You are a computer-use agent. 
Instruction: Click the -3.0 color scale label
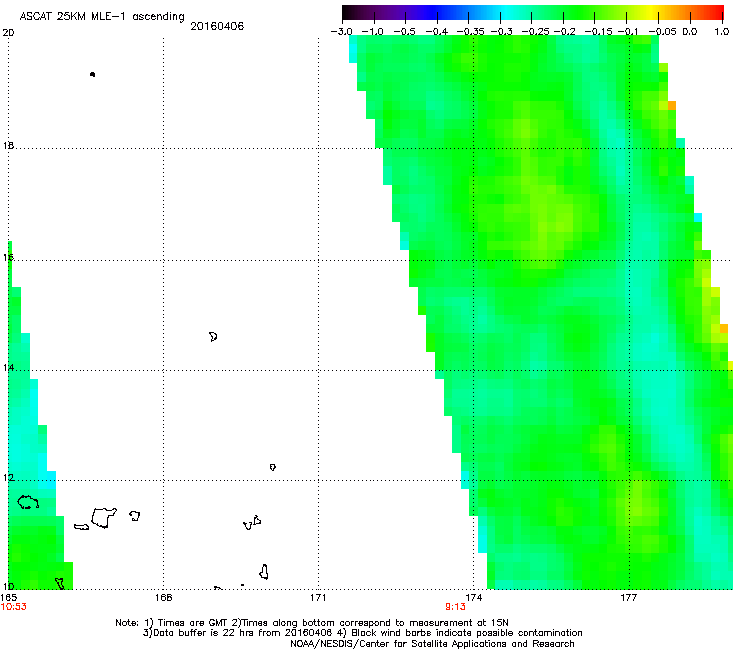tap(341, 32)
